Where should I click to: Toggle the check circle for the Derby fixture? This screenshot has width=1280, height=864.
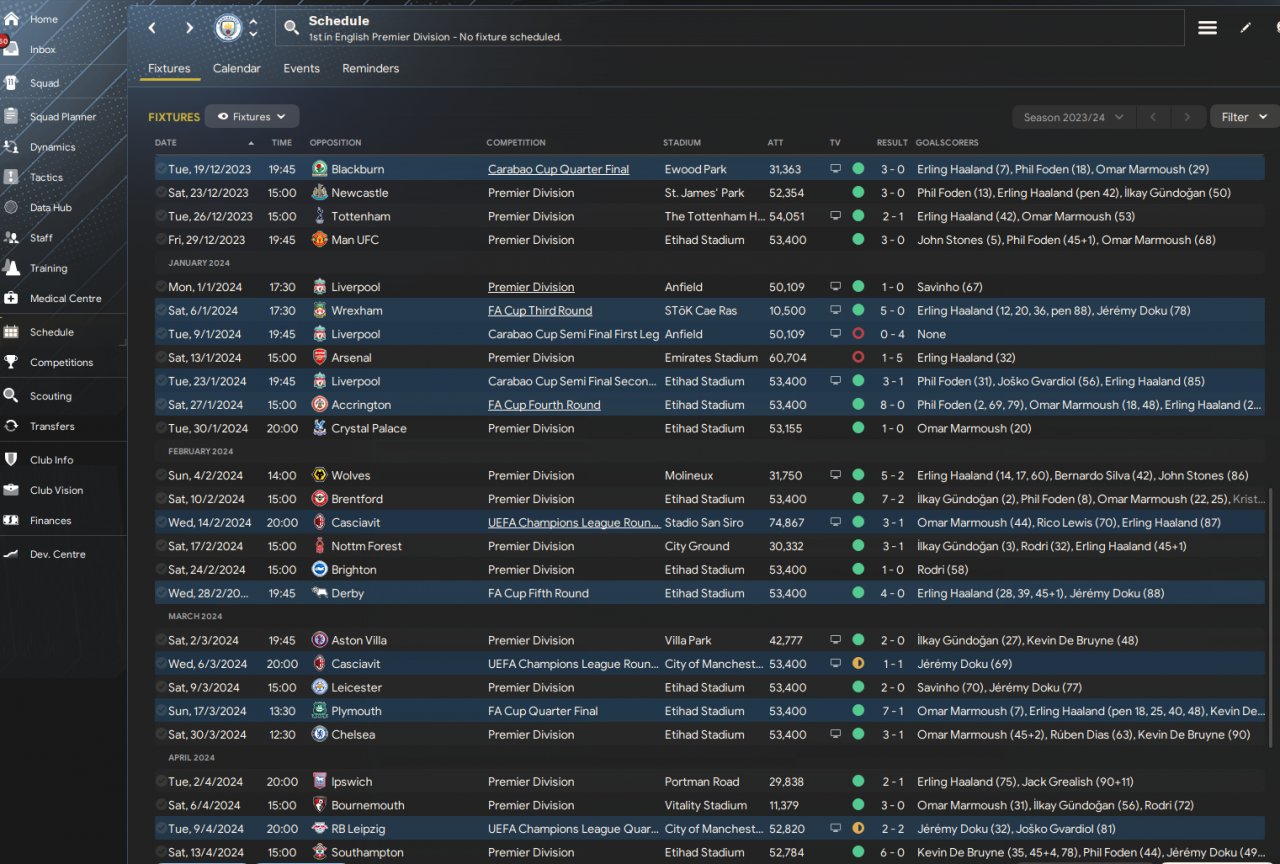pos(161,594)
